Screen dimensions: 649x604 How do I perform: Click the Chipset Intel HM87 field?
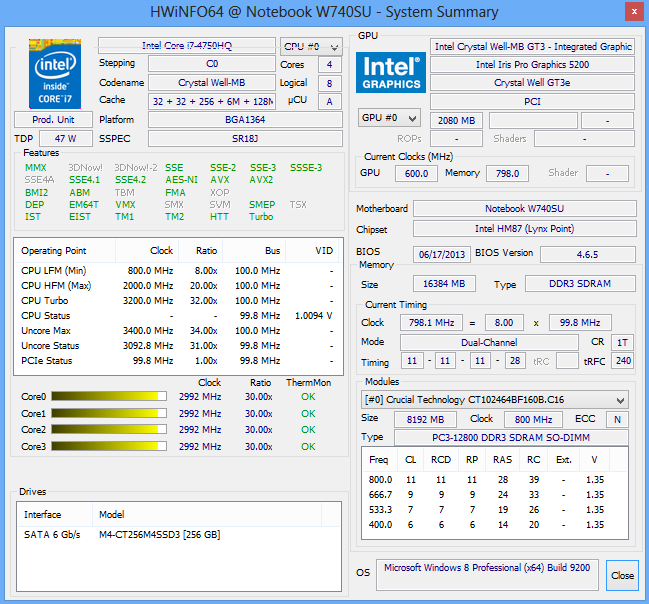(525, 229)
